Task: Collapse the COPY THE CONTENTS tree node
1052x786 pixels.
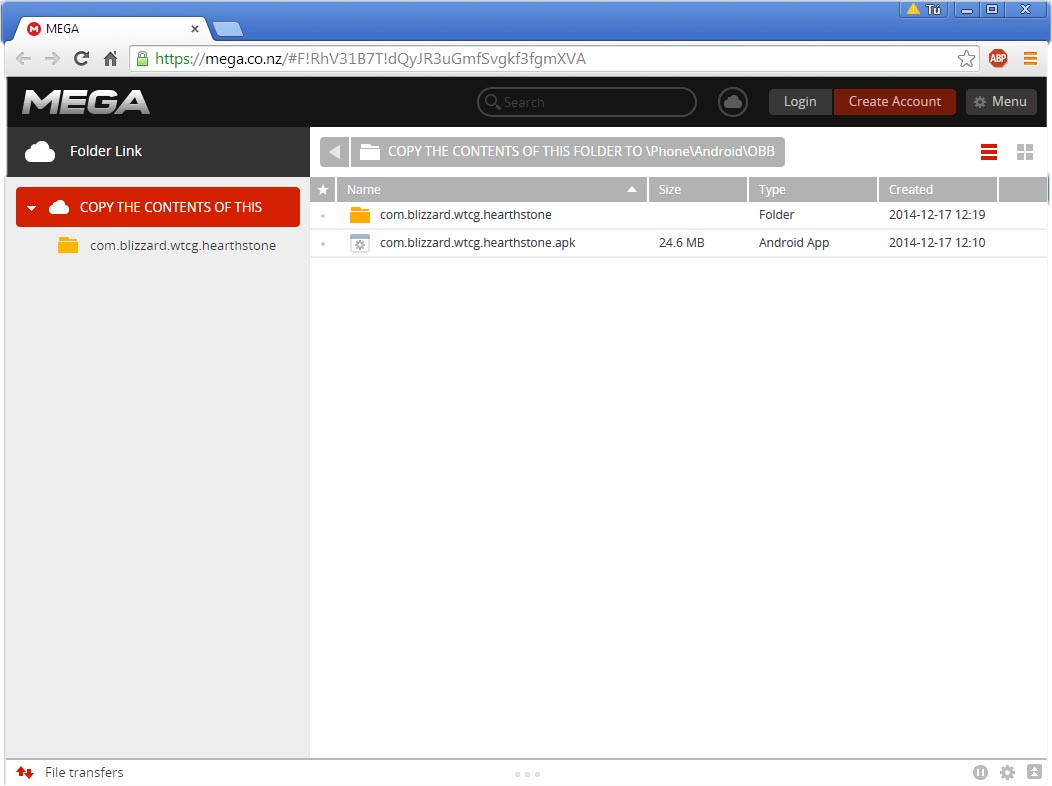Action: (x=32, y=208)
